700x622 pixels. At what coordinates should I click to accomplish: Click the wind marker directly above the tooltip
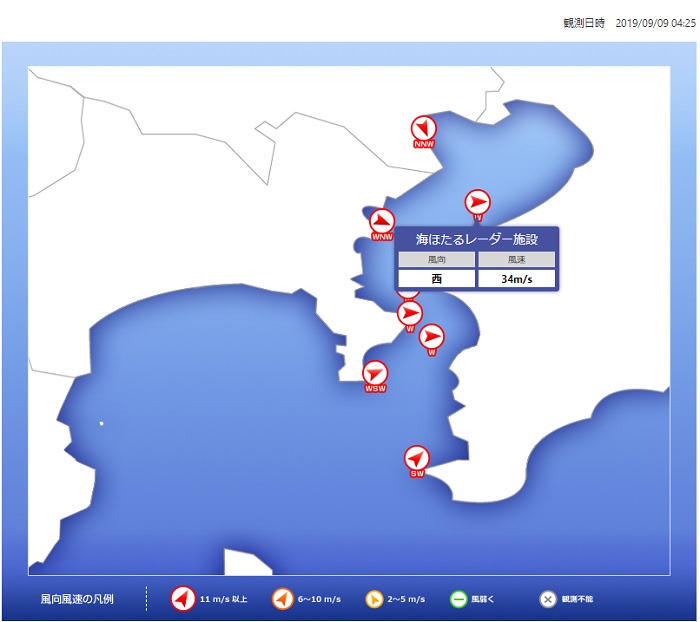click(x=478, y=203)
